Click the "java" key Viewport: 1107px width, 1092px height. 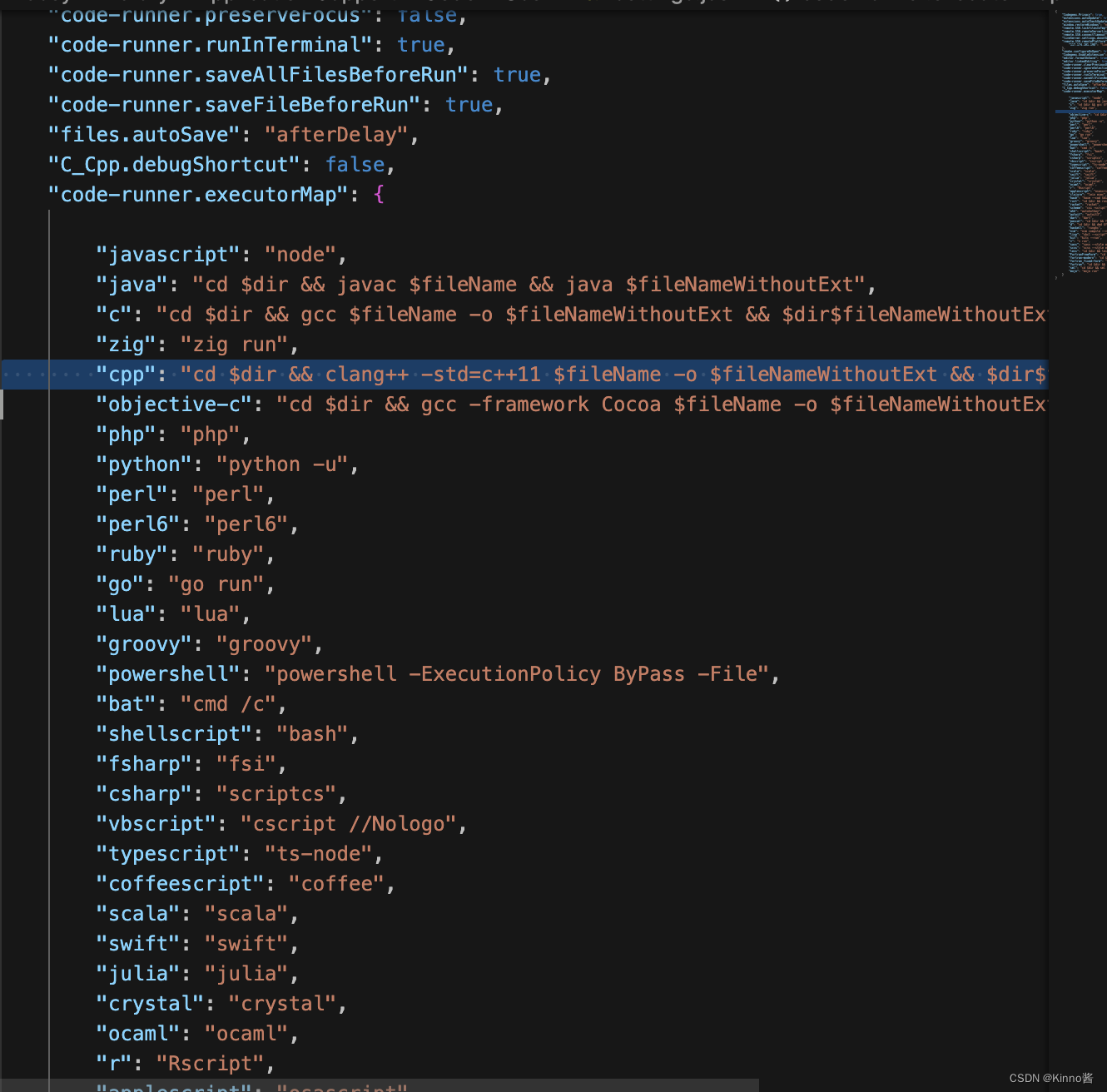pyautogui.click(x=132, y=285)
